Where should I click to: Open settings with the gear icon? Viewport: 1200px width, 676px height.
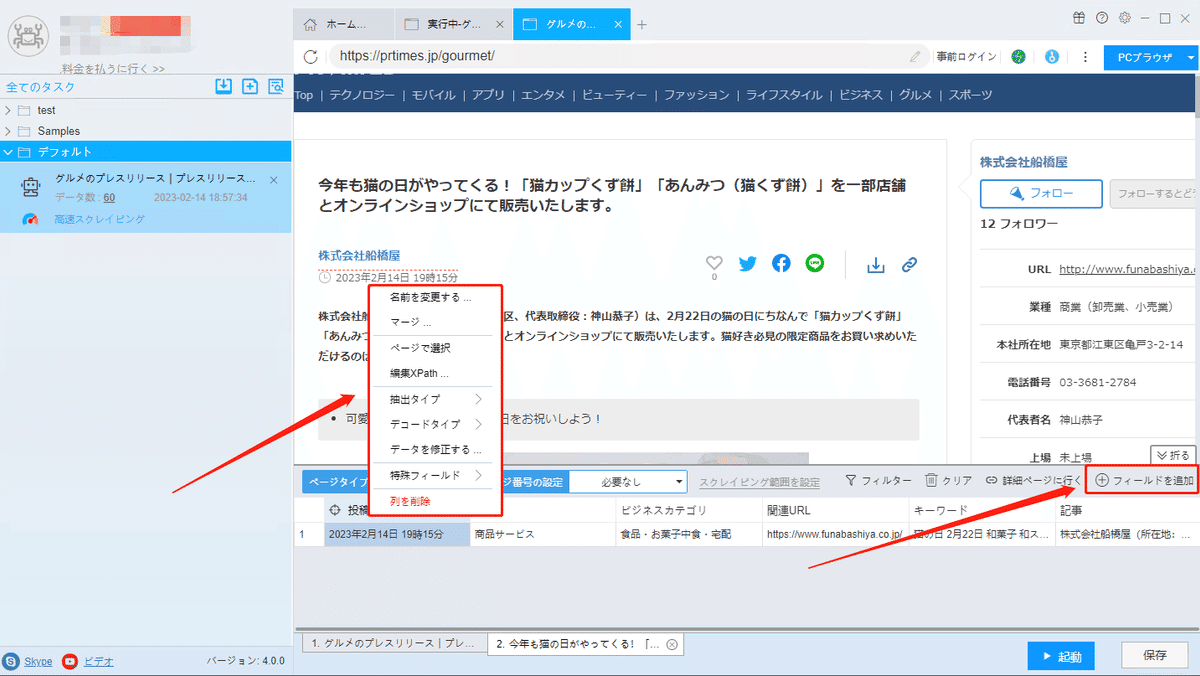[x=1125, y=17]
